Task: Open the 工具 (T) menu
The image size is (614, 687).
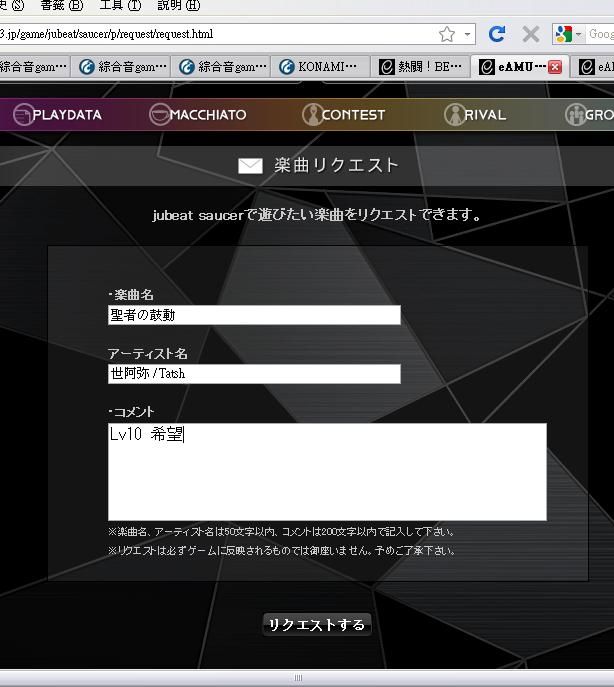Action: [120, 6]
